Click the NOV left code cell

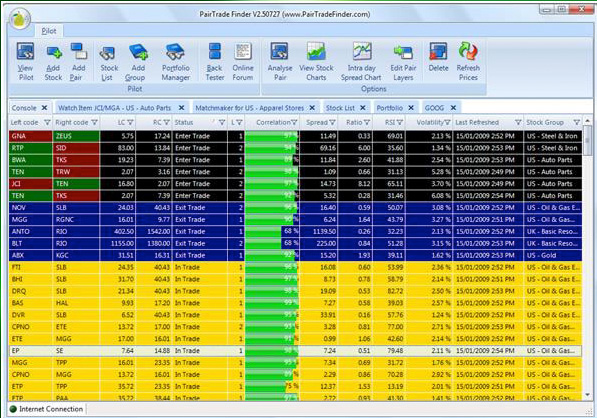tap(30, 208)
